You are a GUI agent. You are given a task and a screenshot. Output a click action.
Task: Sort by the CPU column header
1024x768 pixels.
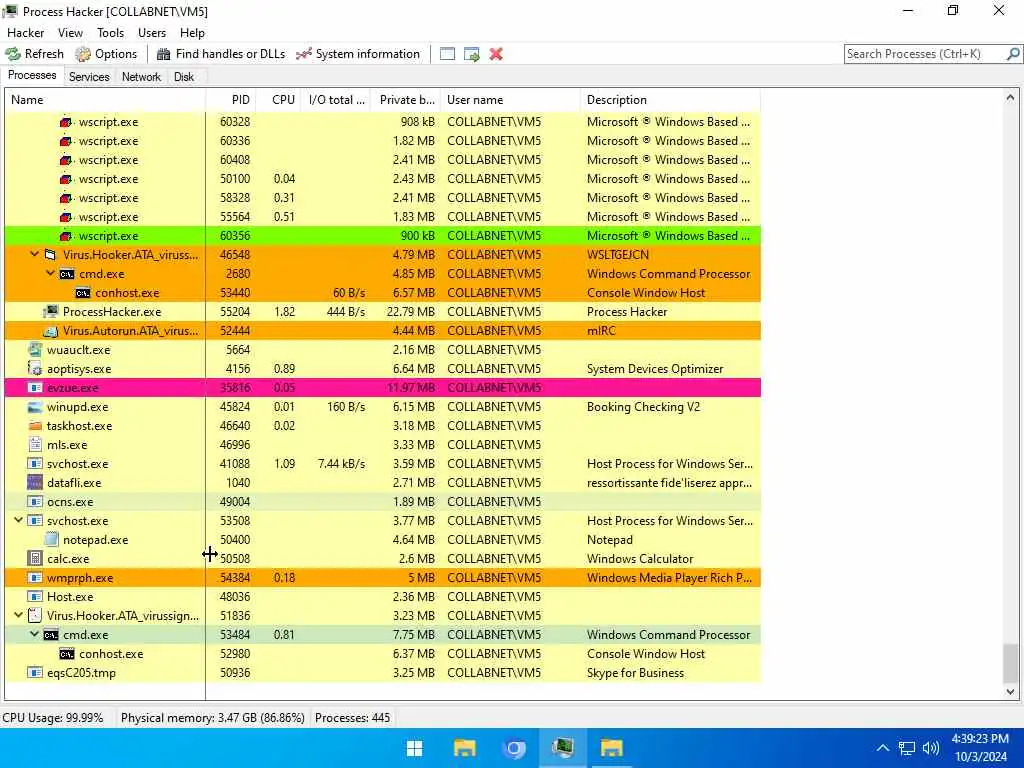click(x=278, y=100)
